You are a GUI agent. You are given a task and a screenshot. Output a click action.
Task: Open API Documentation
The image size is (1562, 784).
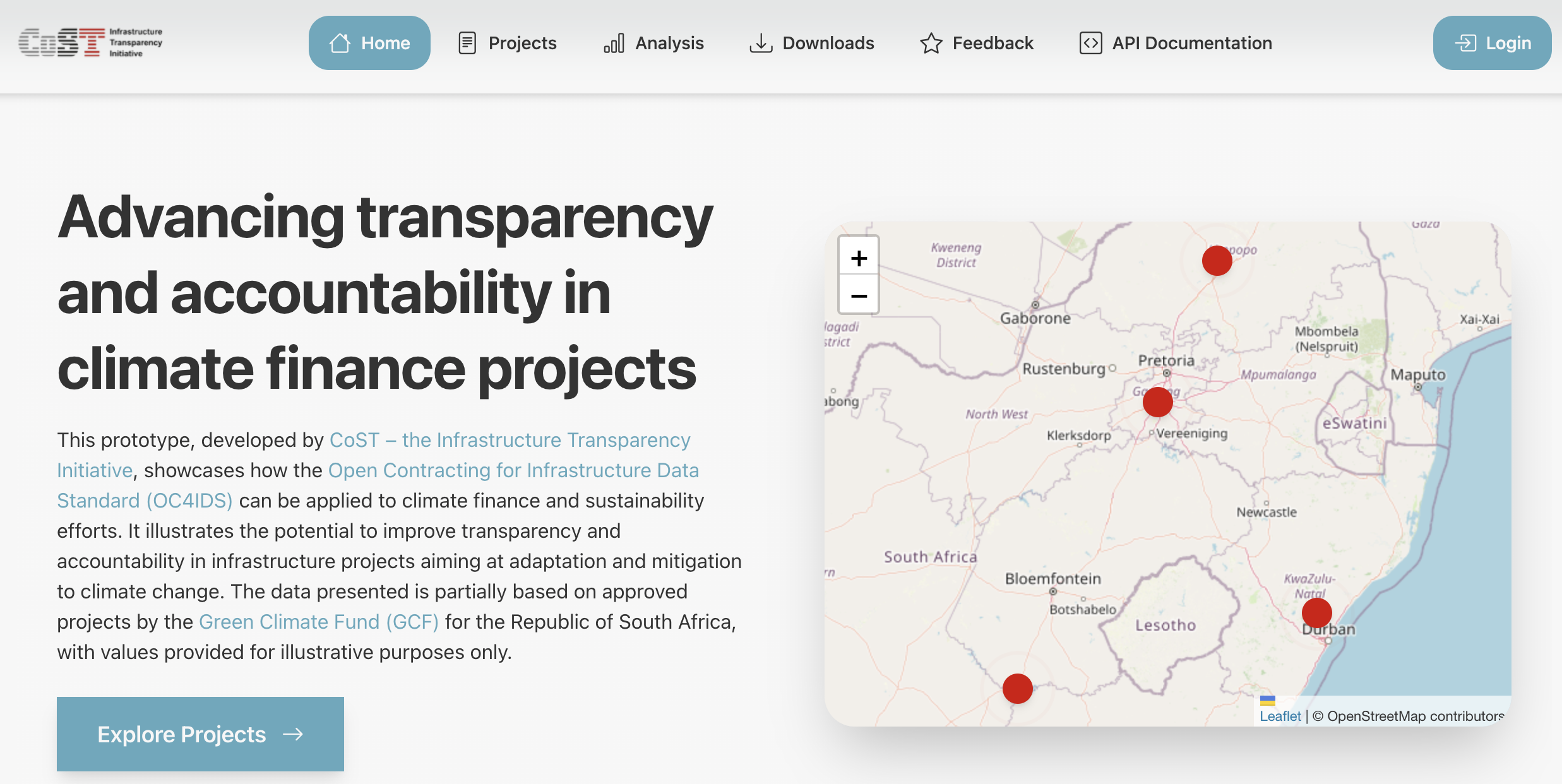[1176, 43]
